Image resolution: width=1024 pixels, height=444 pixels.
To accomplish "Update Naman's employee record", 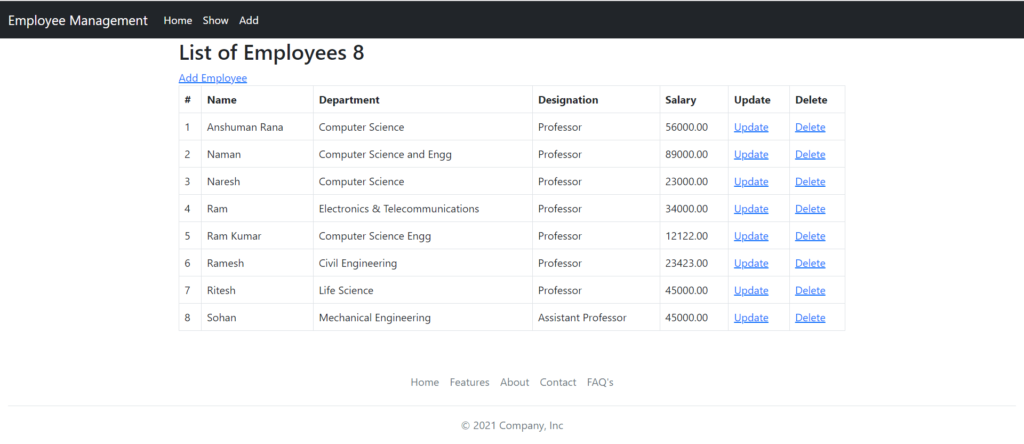I will click(x=751, y=155).
